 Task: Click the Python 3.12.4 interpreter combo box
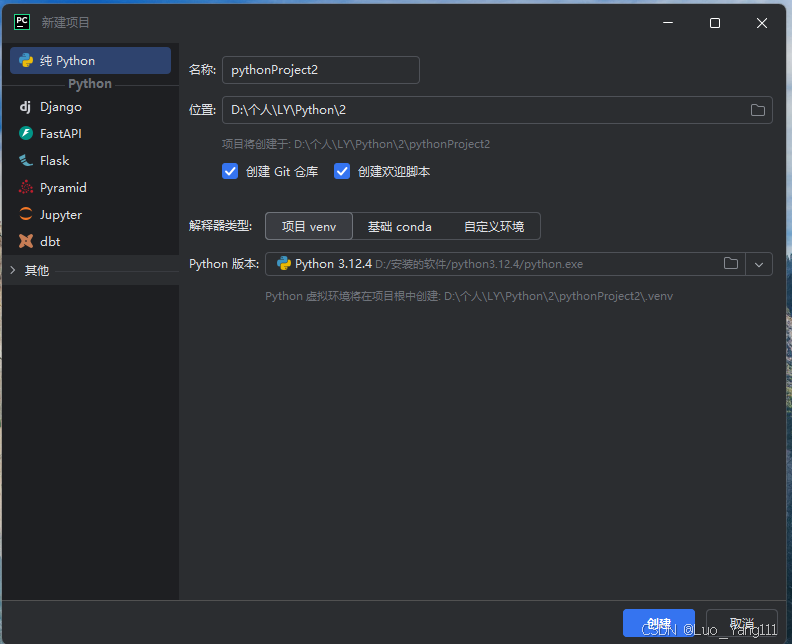(x=518, y=264)
